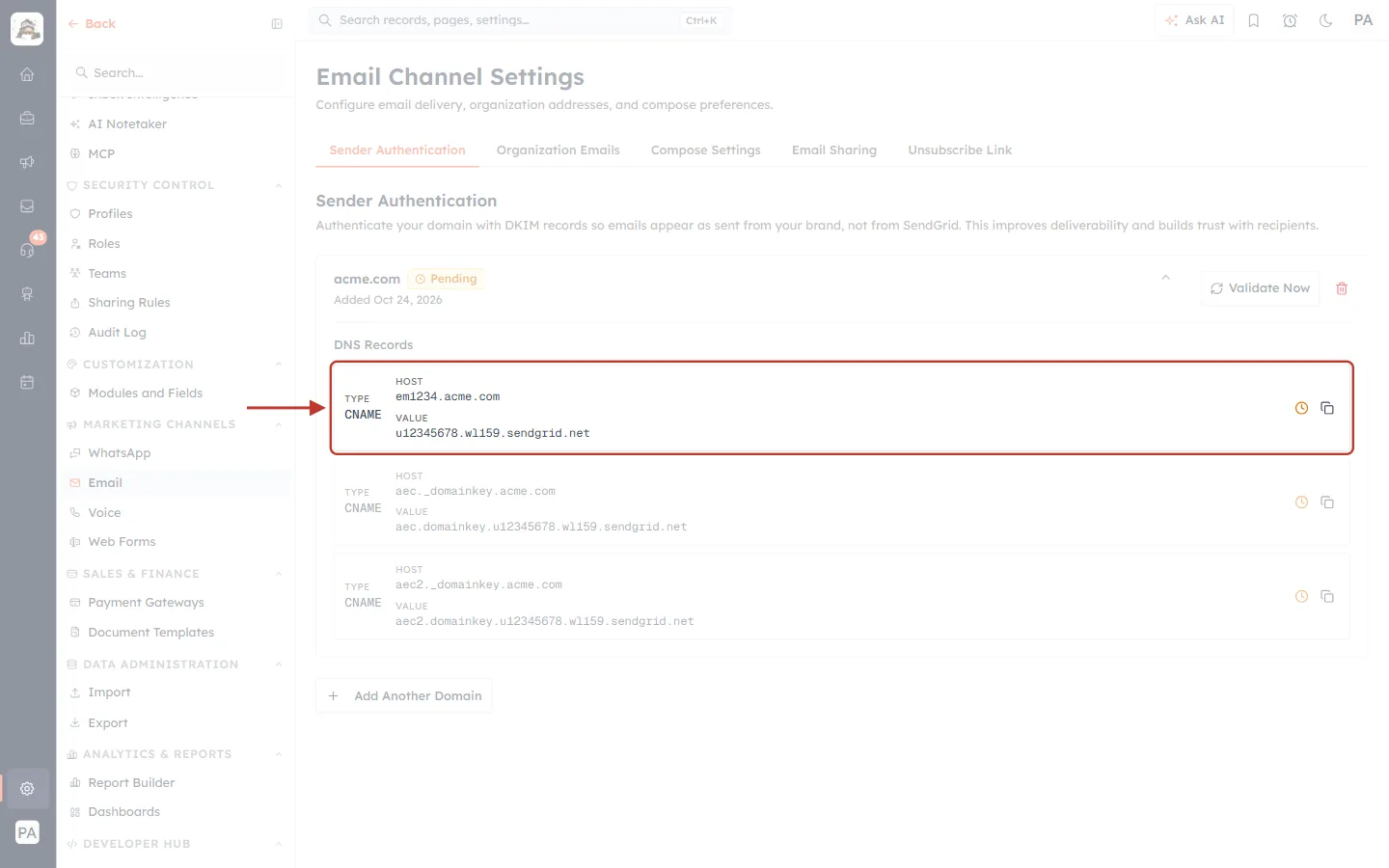Viewport: 1389px width, 868px height.
Task: Collapse the Security Control section
Action: click(x=279, y=185)
